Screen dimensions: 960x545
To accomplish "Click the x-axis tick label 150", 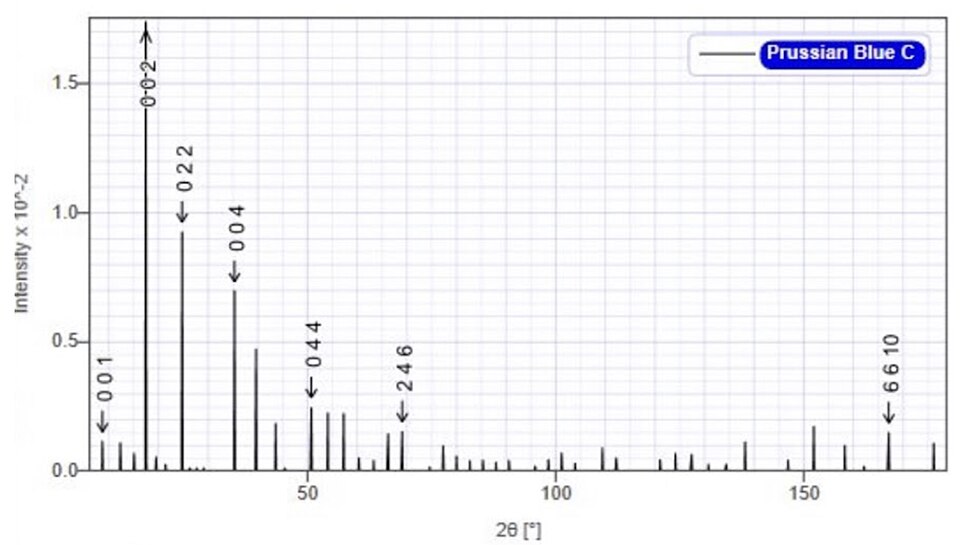I will [x=804, y=493].
